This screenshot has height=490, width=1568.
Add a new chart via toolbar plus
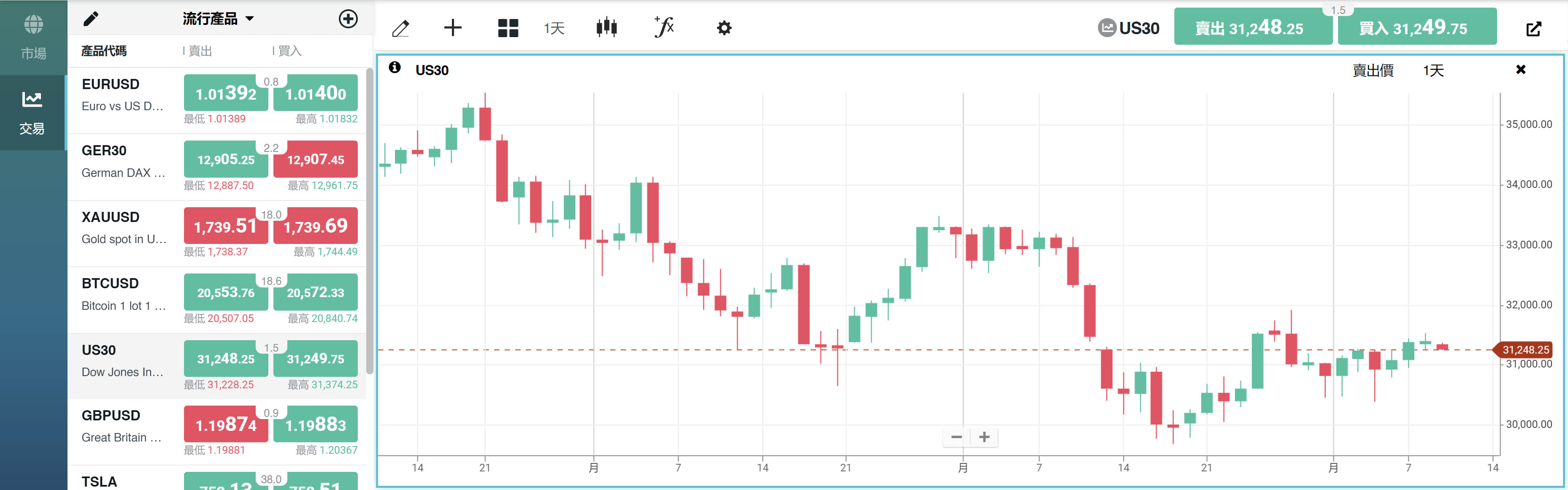(452, 27)
